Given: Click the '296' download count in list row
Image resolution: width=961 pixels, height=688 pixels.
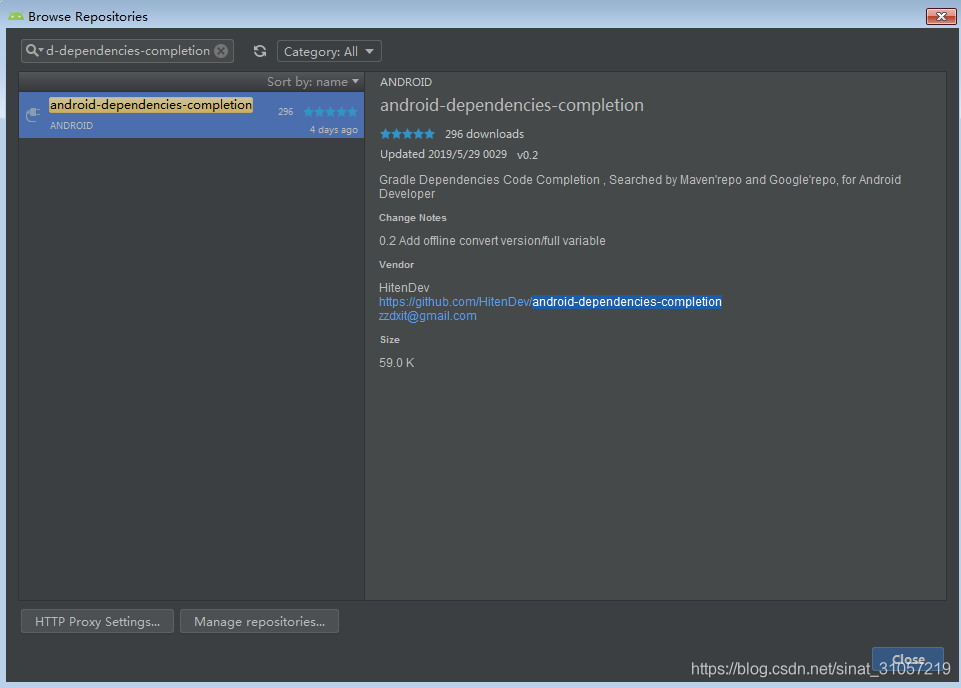Looking at the screenshot, I should [286, 112].
